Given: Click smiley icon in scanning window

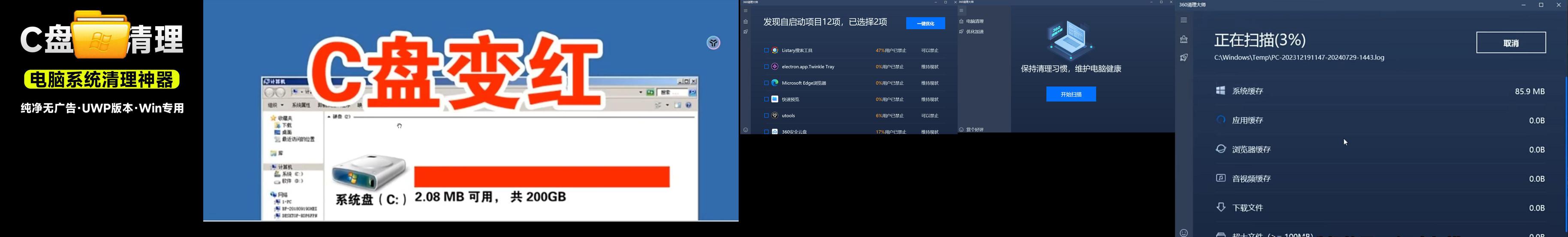Looking at the screenshot, I should coord(1184,233).
